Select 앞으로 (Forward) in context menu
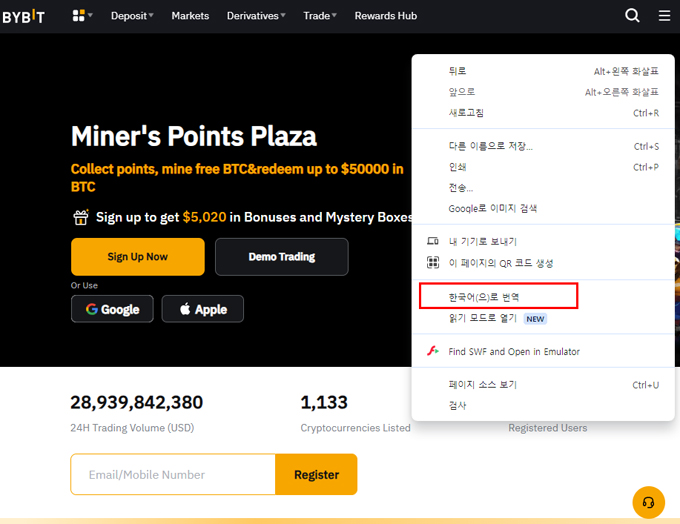680x524 pixels. [543, 92]
